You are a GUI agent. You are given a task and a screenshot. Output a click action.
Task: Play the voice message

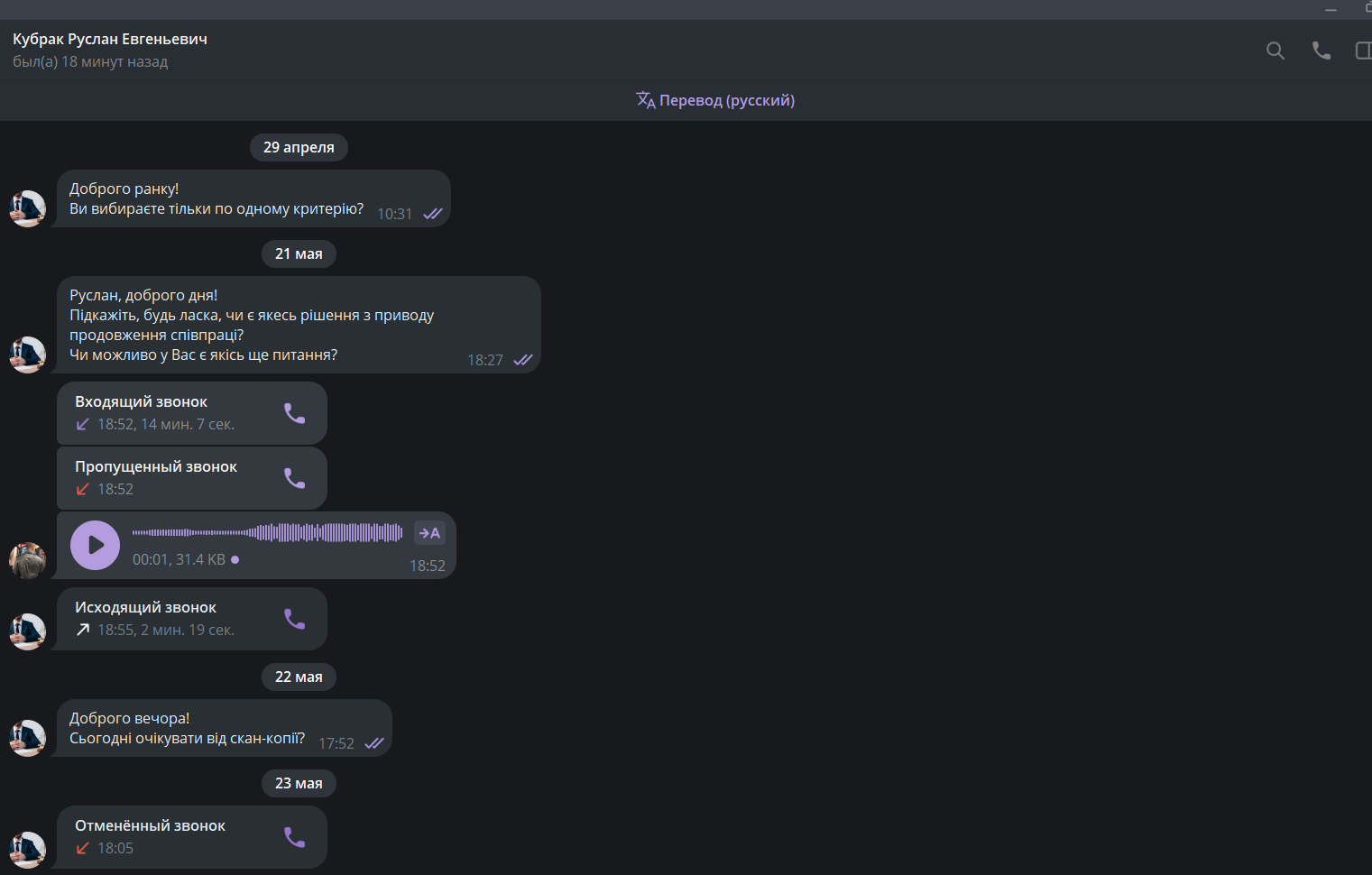pos(95,545)
